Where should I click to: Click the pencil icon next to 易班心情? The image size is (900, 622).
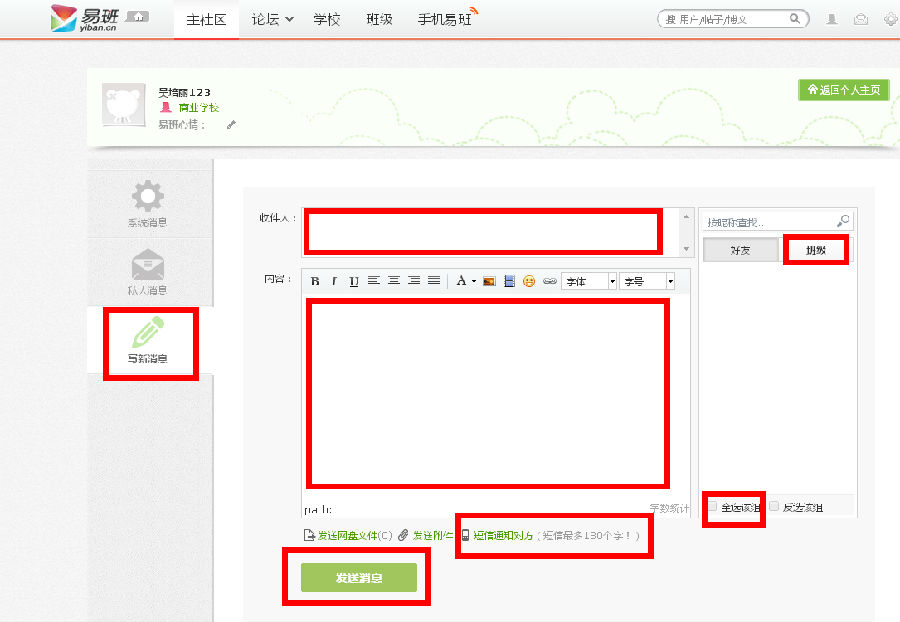(231, 124)
